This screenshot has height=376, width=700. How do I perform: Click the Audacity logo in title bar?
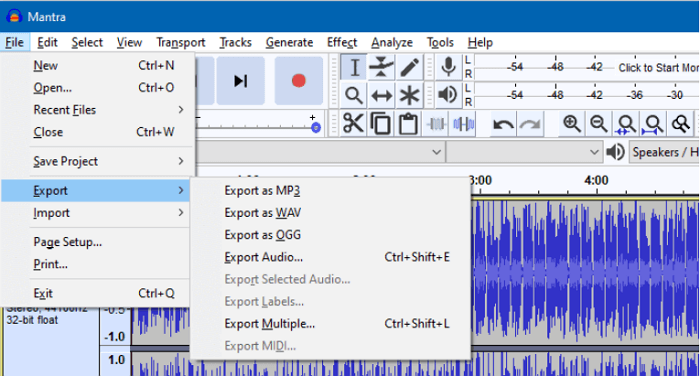click(x=15, y=17)
